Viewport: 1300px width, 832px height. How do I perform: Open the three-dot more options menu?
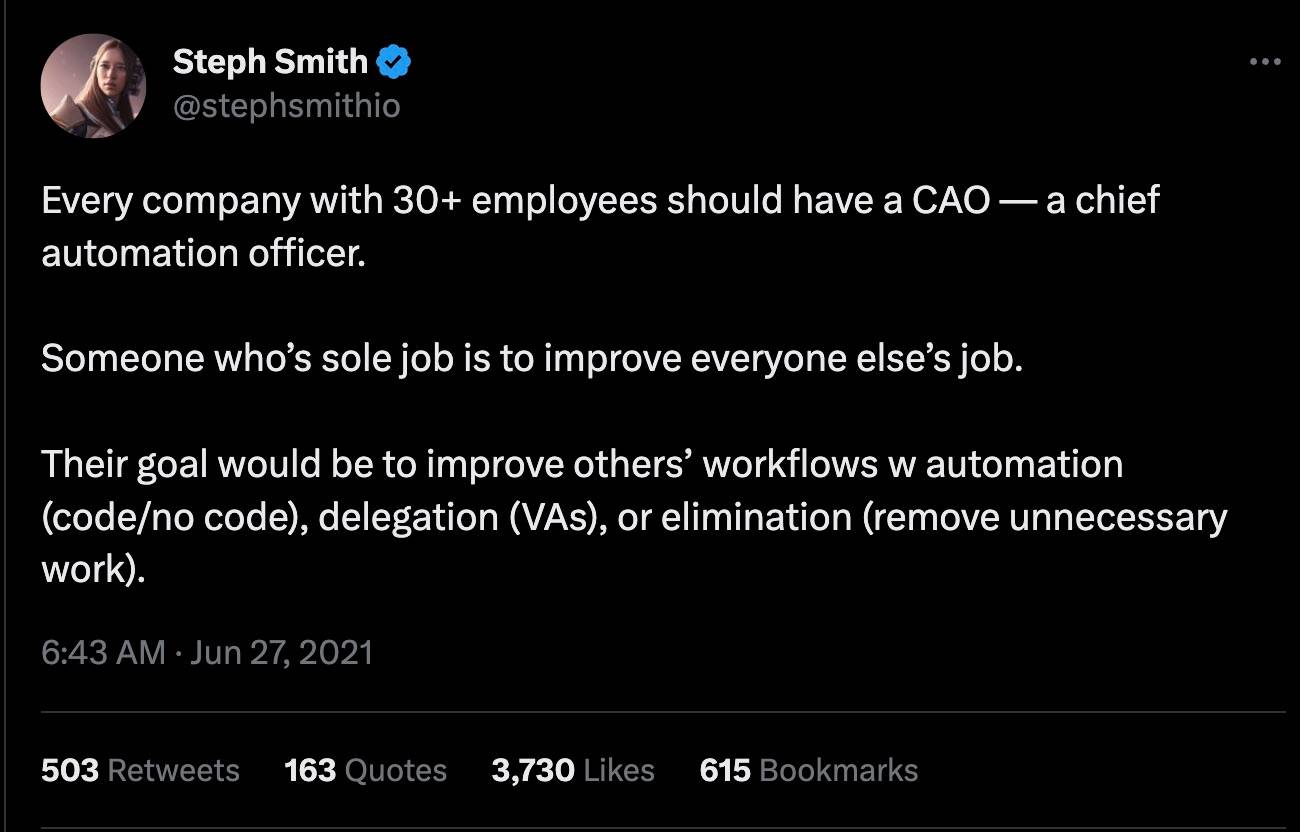coord(1265,62)
